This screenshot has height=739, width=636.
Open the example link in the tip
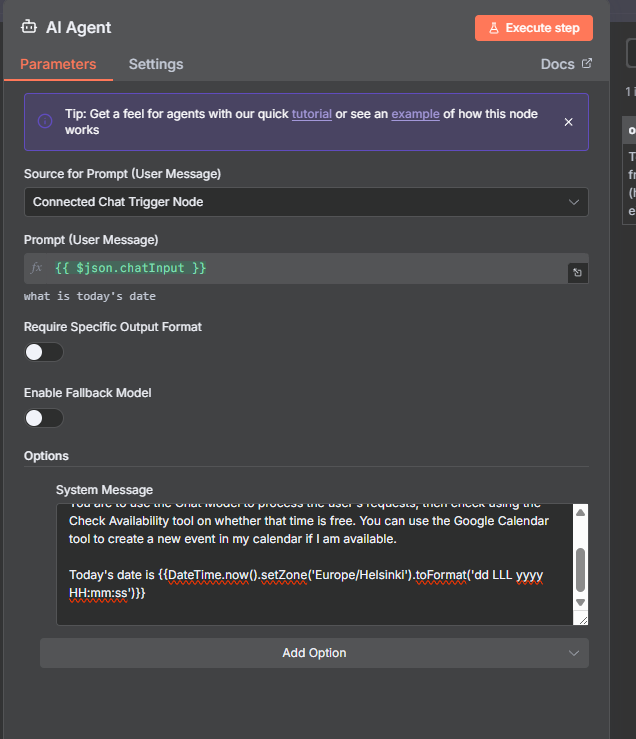415,114
